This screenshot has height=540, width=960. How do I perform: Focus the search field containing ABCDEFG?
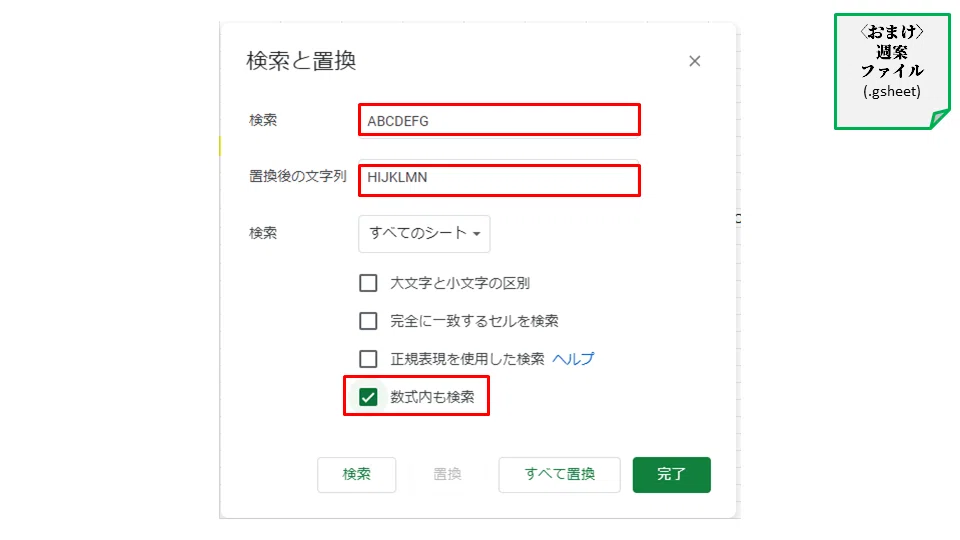pos(499,120)
